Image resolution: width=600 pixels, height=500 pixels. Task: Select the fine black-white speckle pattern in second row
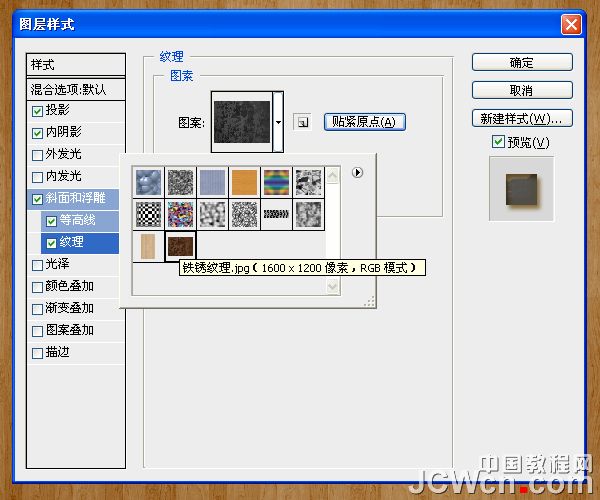coord(245,214)
